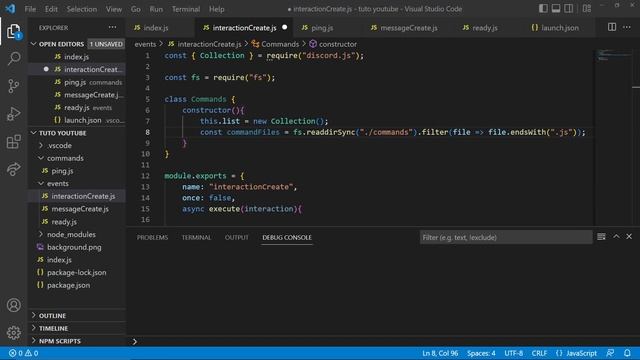Toggle primary side bar layout
Viewport: 640px width, 360px height.
coord(543,9)
